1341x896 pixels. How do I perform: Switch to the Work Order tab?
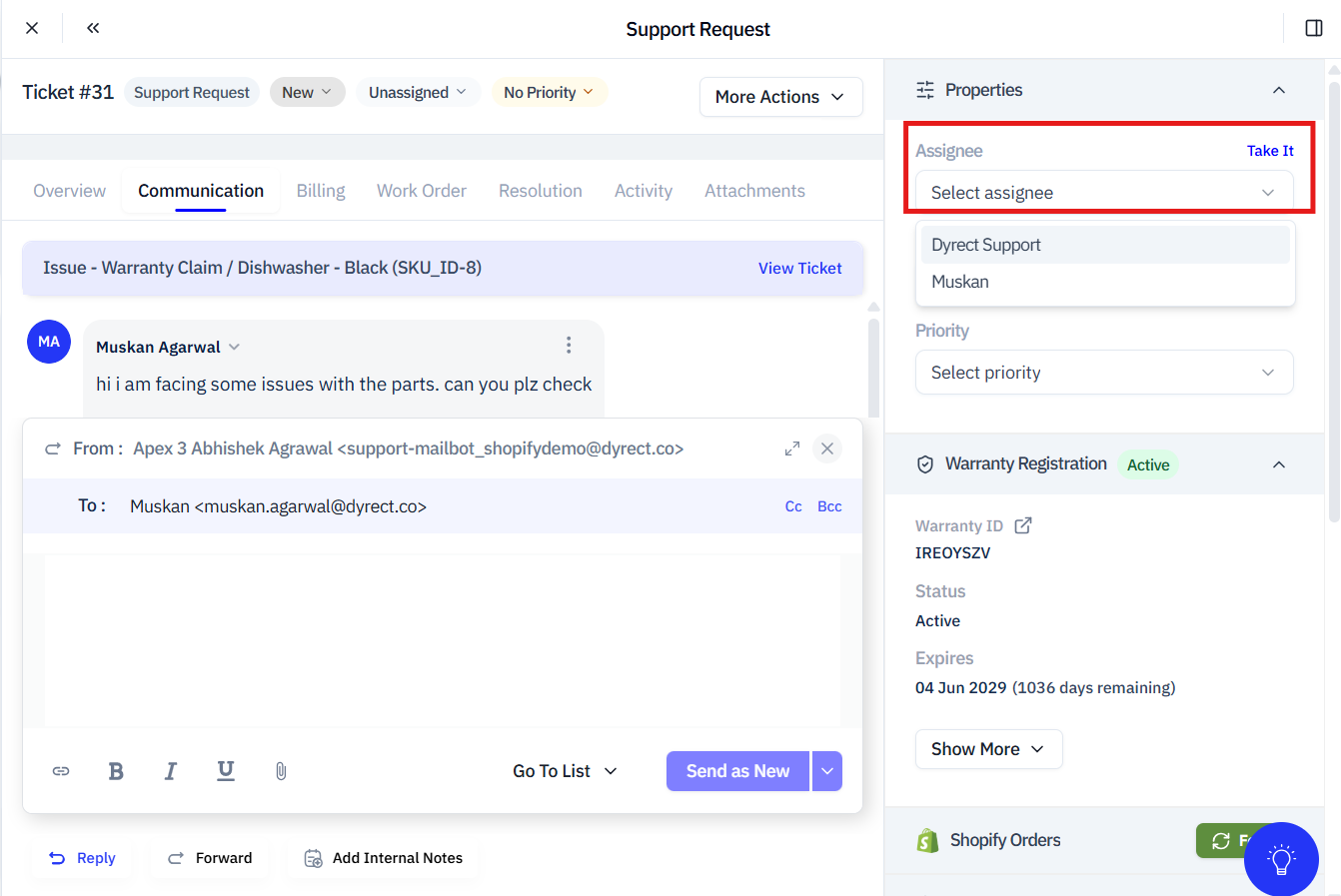click(x=422, y=191)
